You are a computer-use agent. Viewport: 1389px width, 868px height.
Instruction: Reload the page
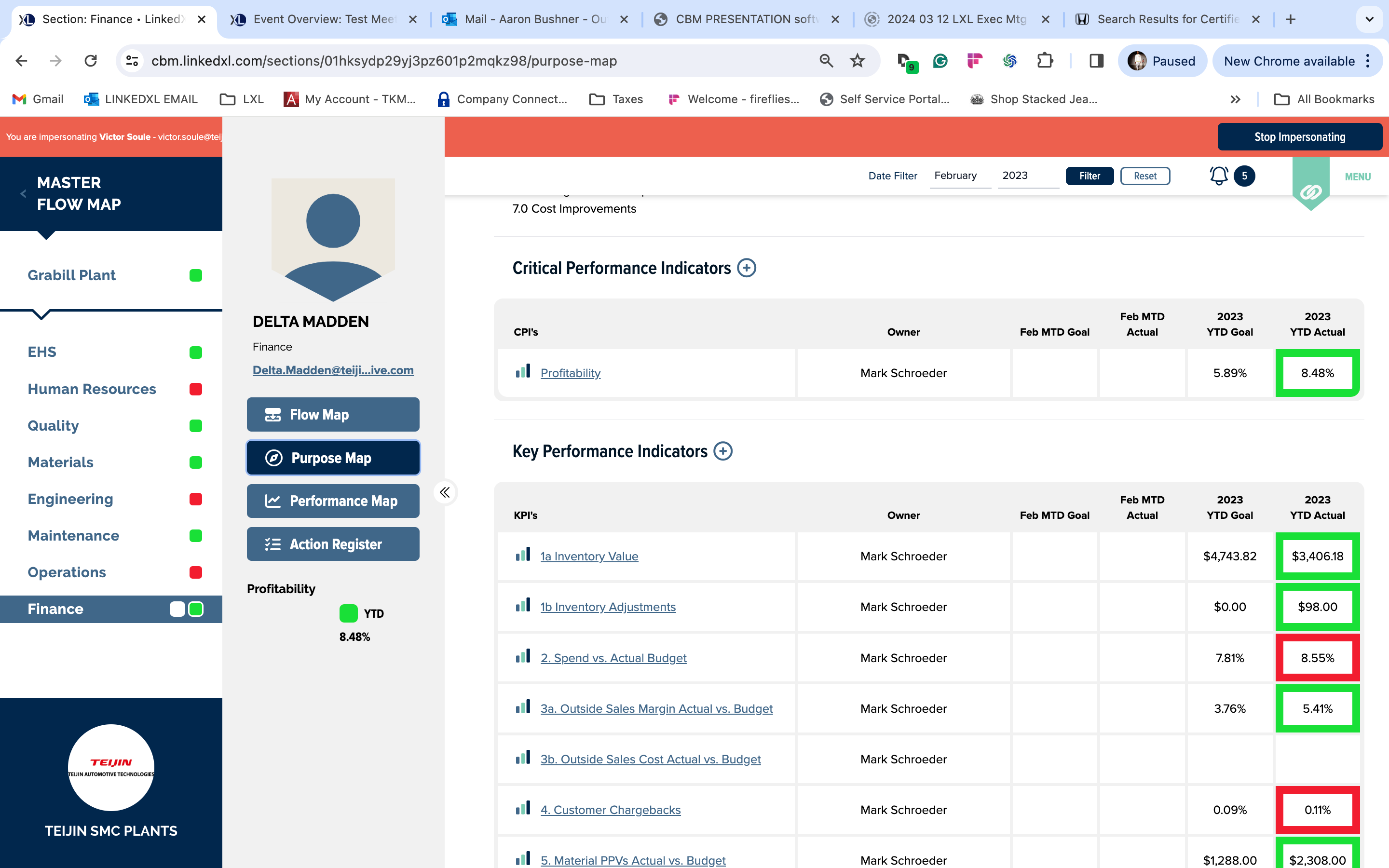[x=91, y=61]
